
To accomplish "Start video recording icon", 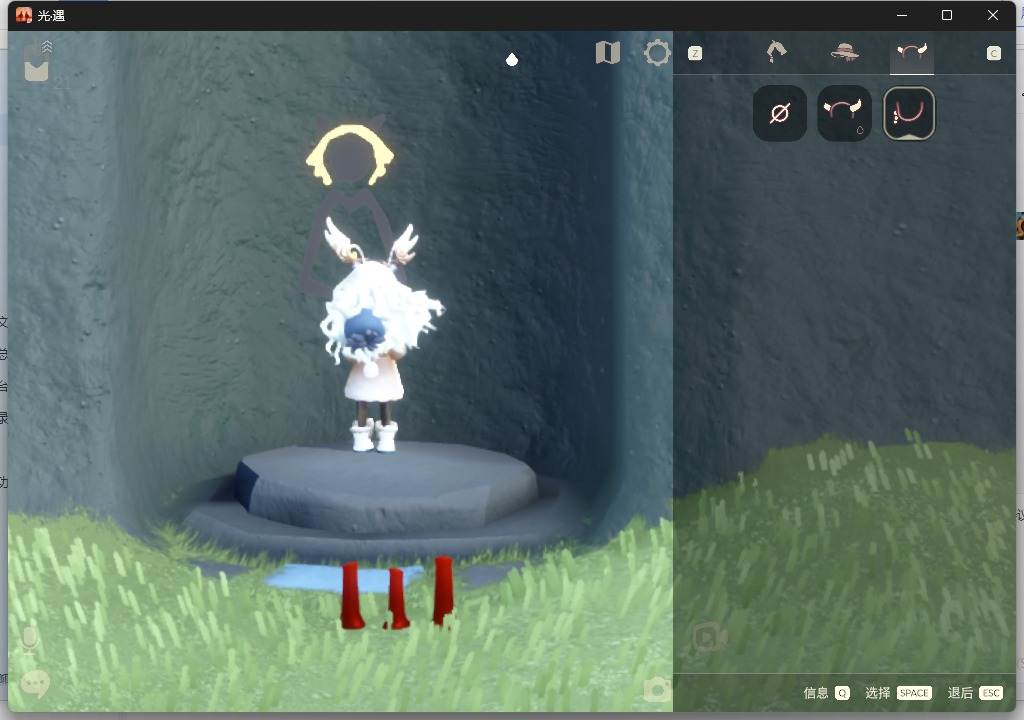I will 709,637.
